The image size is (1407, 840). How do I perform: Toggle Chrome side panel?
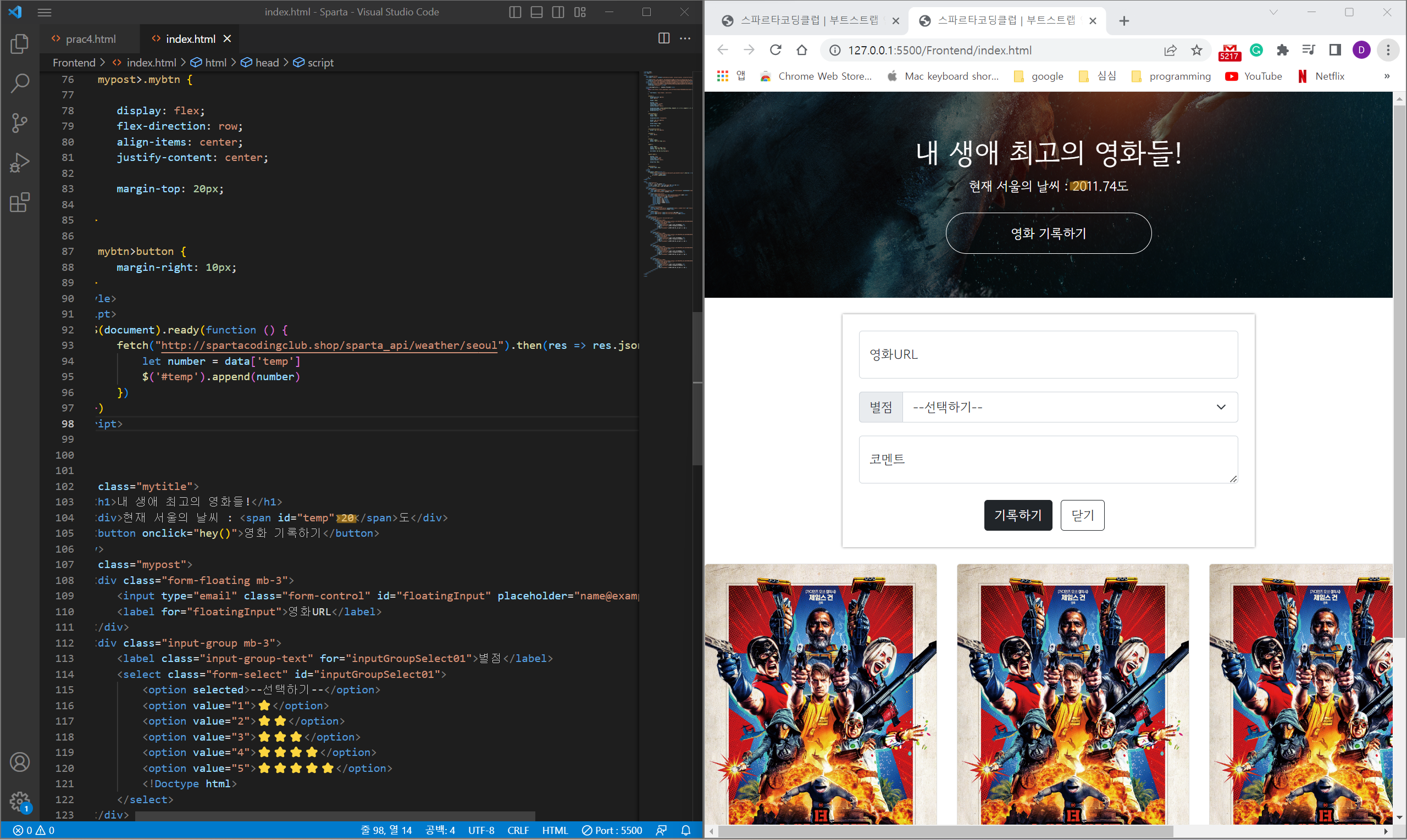[1335, 51]
